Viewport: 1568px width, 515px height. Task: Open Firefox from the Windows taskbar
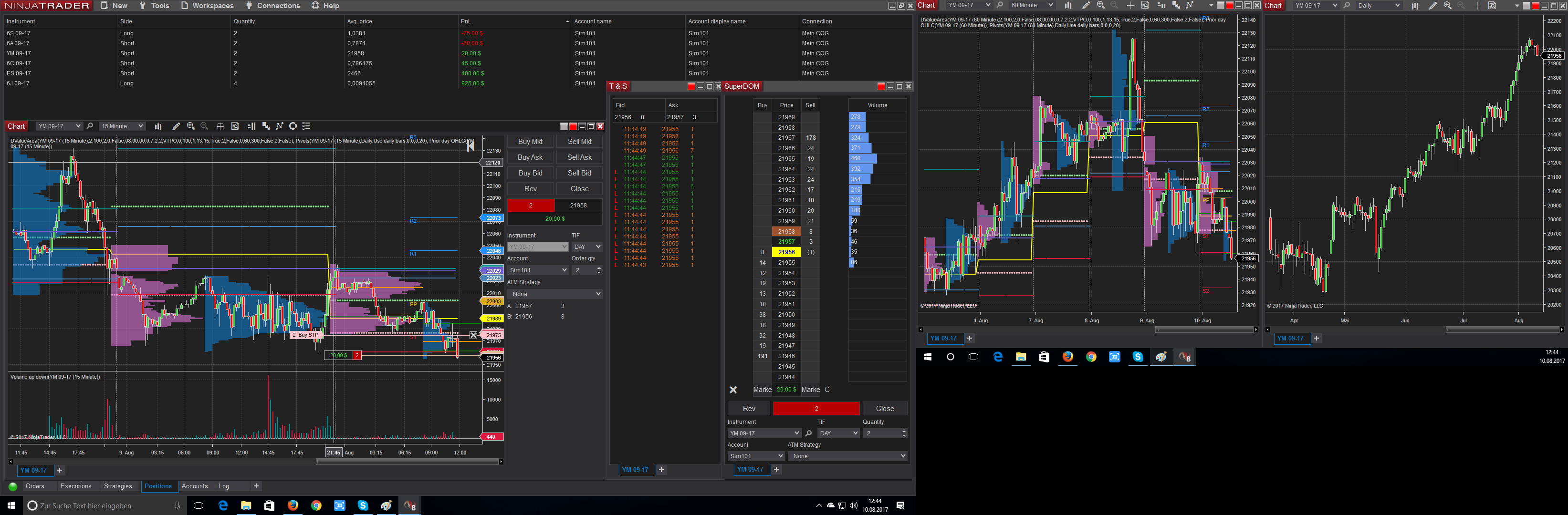[293, 505]
